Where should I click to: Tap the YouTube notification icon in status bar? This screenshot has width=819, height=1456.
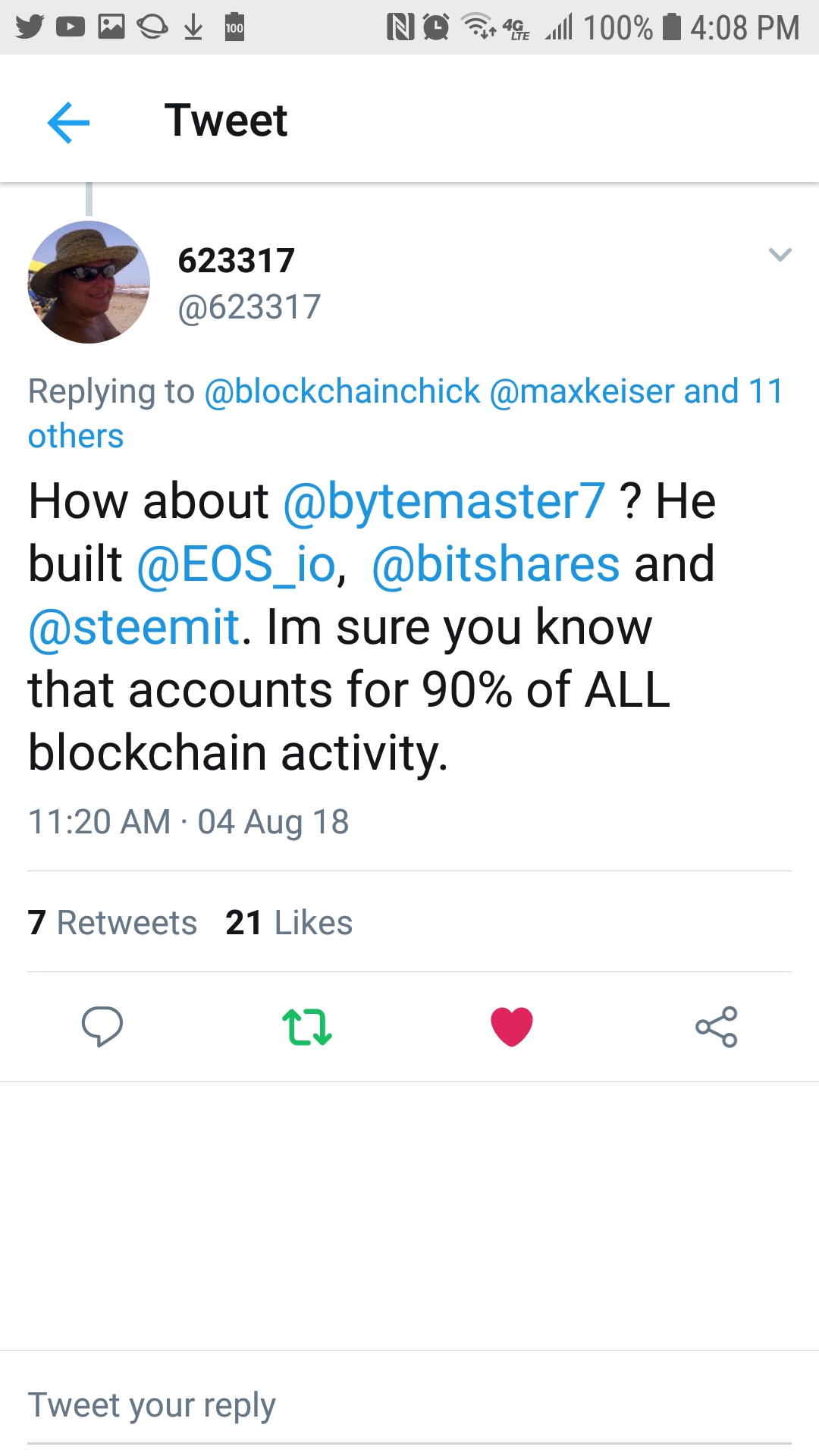71,27
